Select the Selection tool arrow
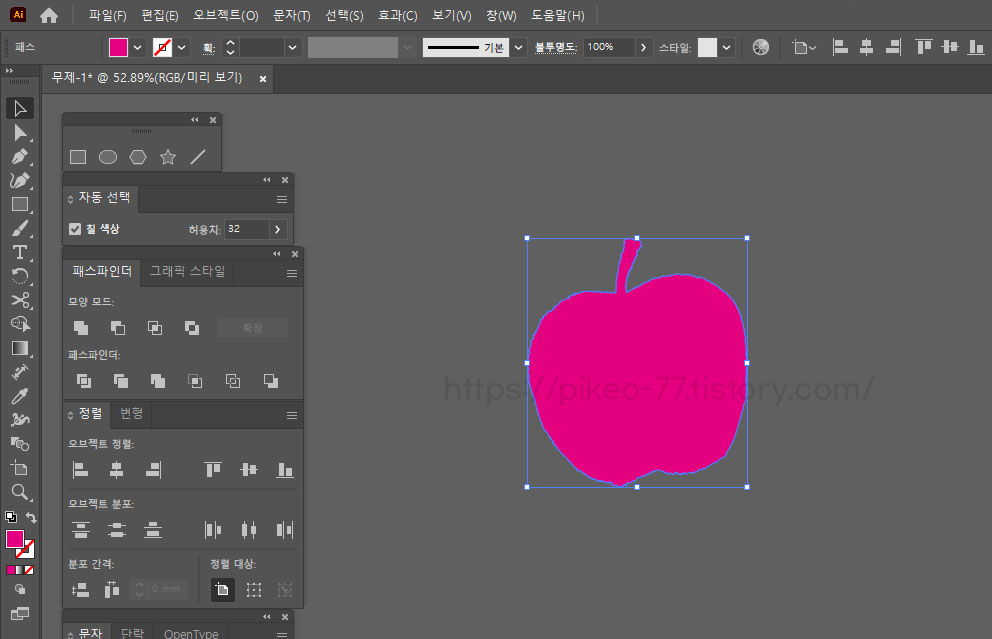Screen dimensions: 992x639 pyautogui.click(x=20, y=108)
